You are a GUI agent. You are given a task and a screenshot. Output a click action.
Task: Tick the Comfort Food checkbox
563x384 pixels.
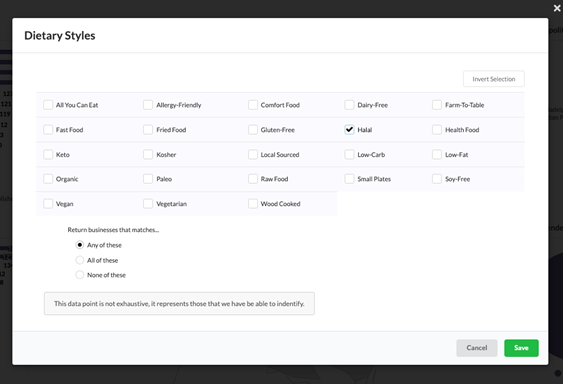[253, 105]
